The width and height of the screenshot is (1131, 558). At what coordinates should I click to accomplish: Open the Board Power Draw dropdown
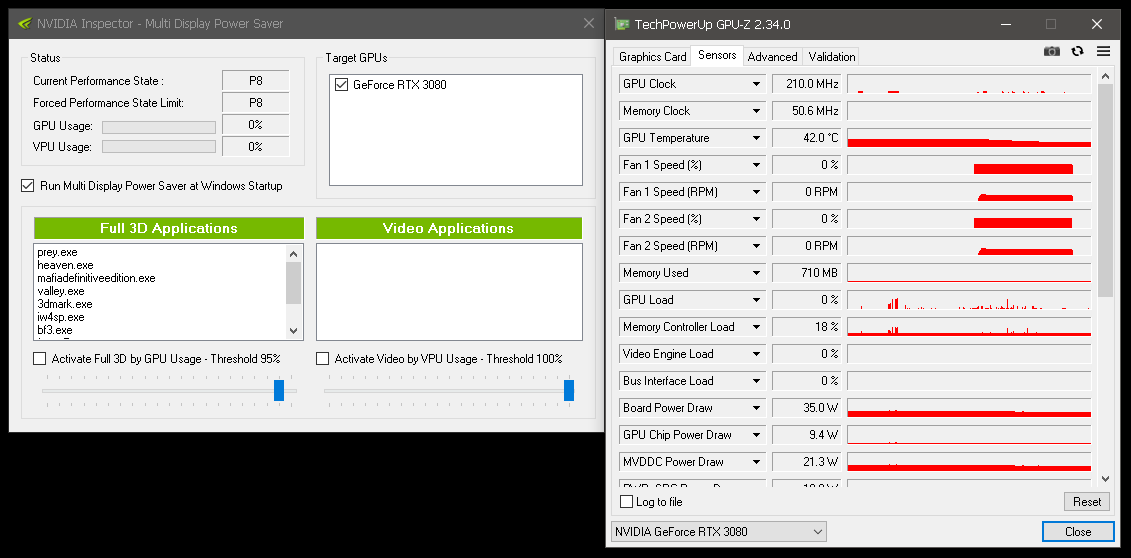pyautogui.click(x=756, y=409)
